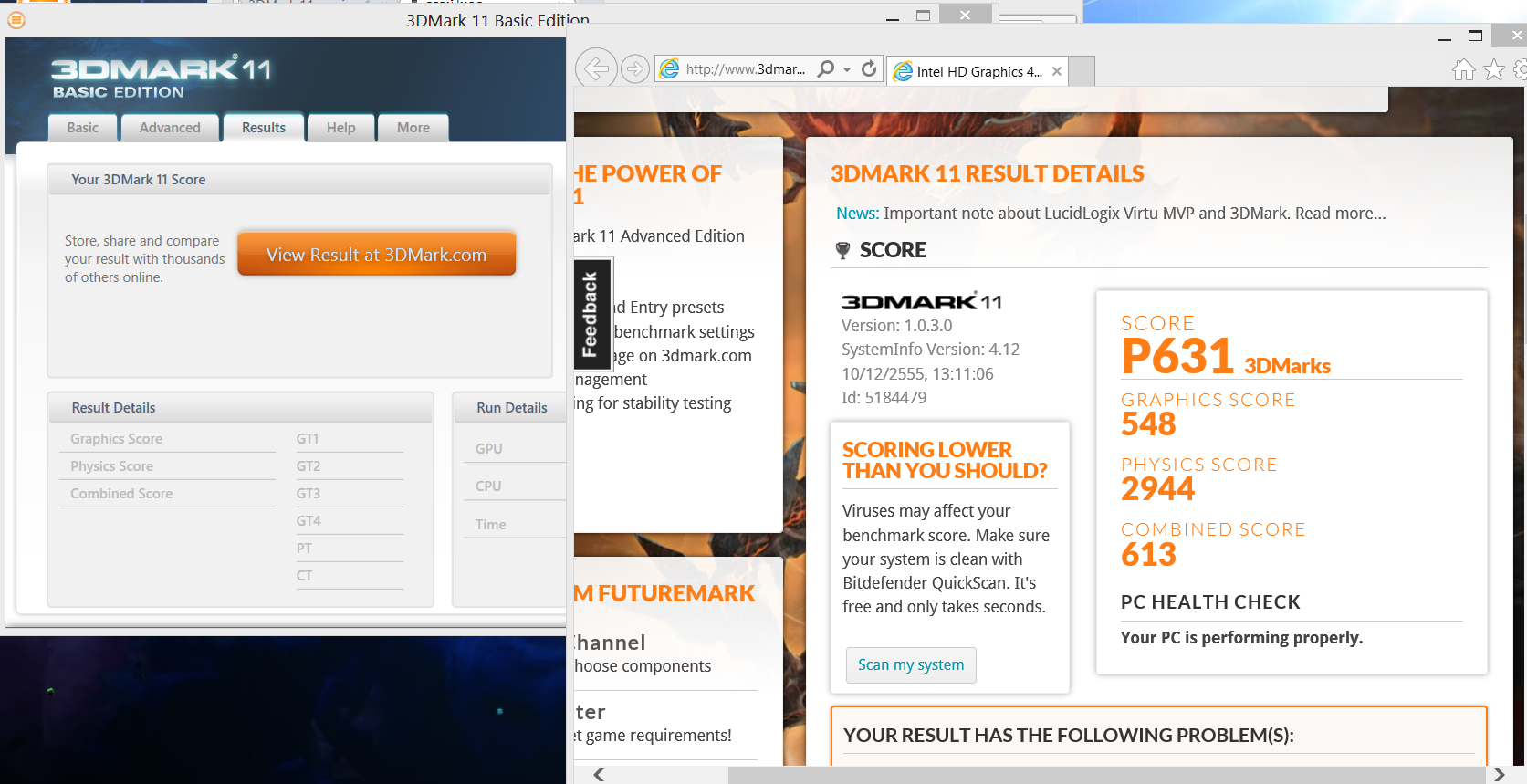Image resolution: width=1527 pixels, height=784 pixels.
Task: Click 'Your PC is performing properly.' text
Action: [x=1241, y=638]
